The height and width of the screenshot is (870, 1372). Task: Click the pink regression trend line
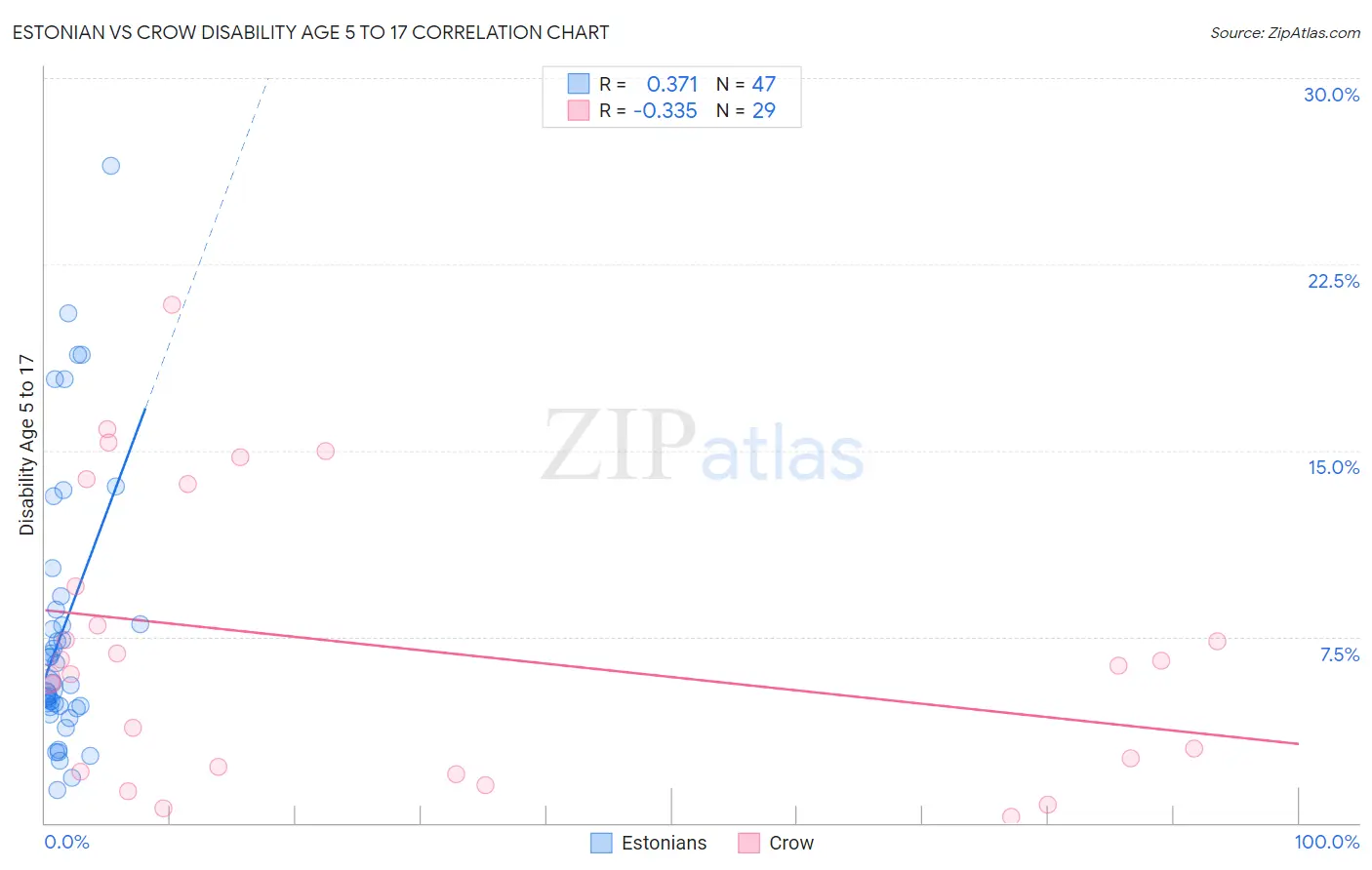pos(673,678)
